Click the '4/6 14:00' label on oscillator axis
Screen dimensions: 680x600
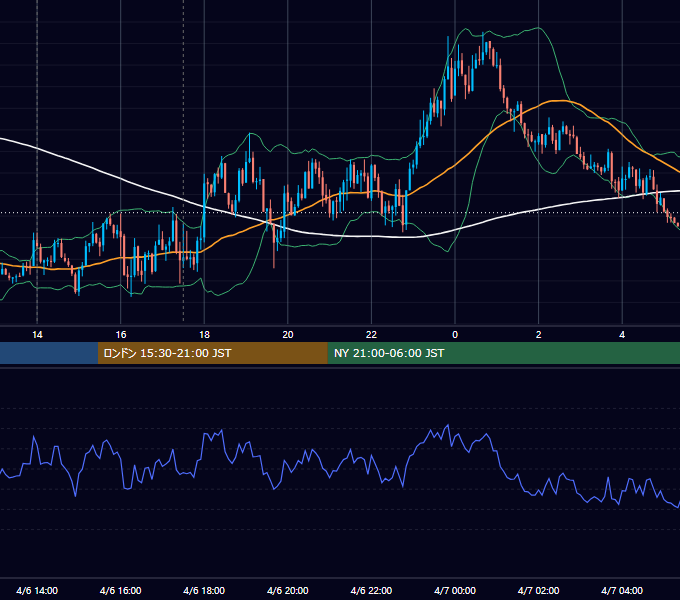click(37, 590)
